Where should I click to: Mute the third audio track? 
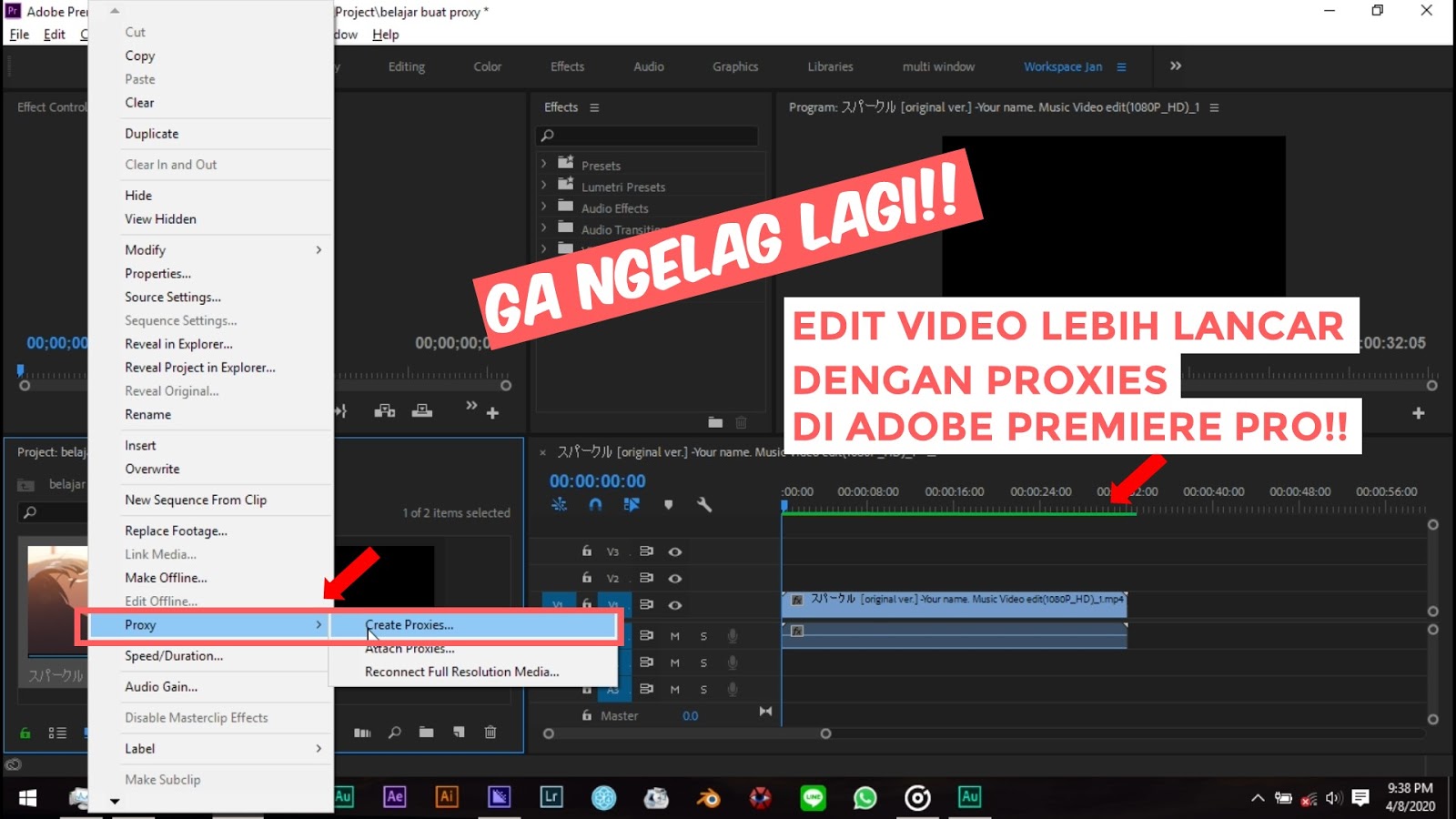point(675,690)
